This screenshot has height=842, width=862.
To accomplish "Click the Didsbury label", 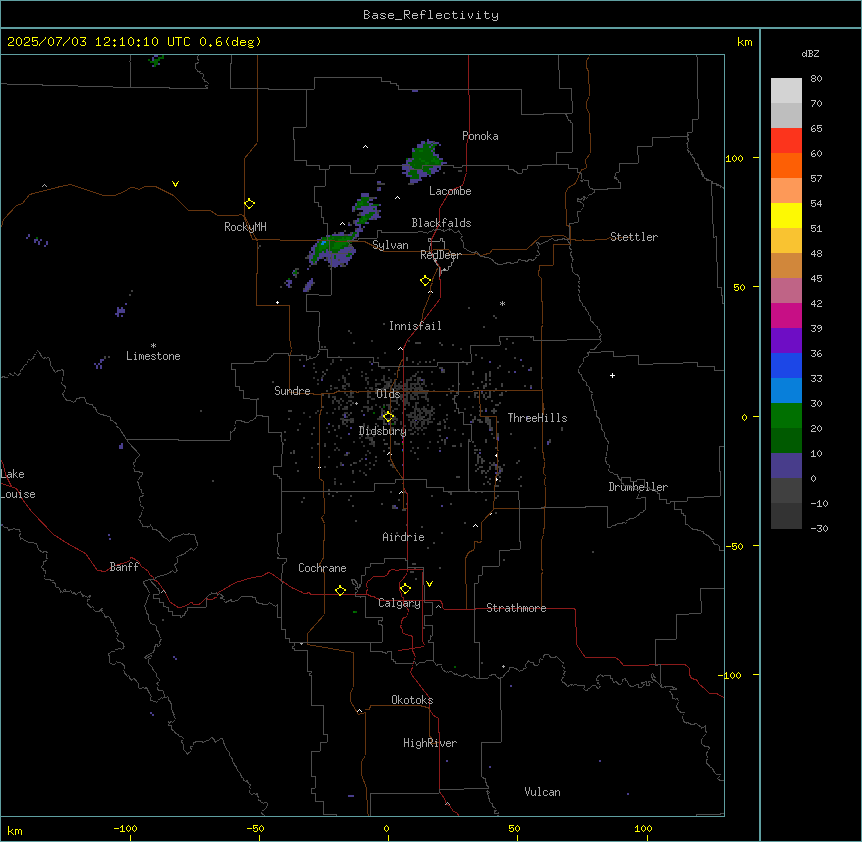I will point(383,431).
